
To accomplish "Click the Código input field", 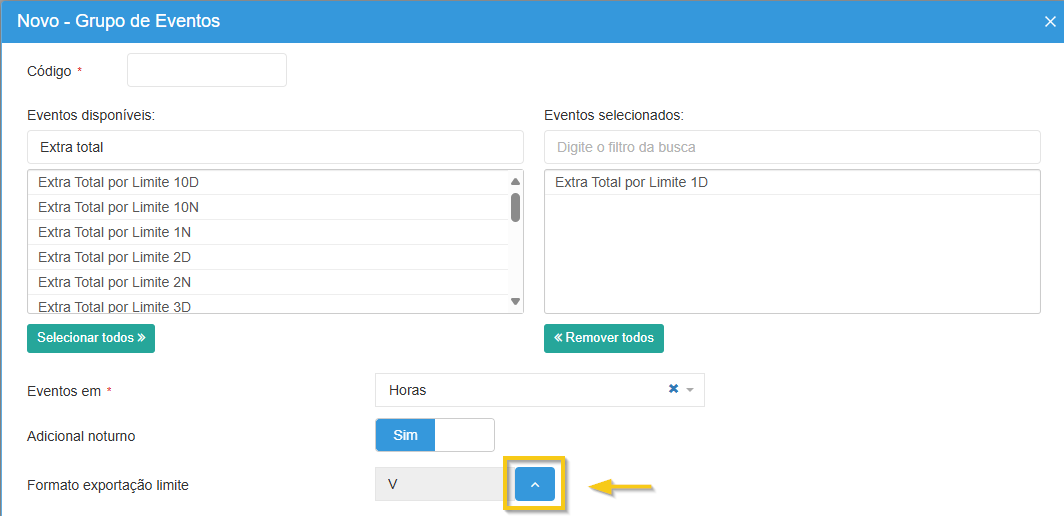I will [206, 71].
